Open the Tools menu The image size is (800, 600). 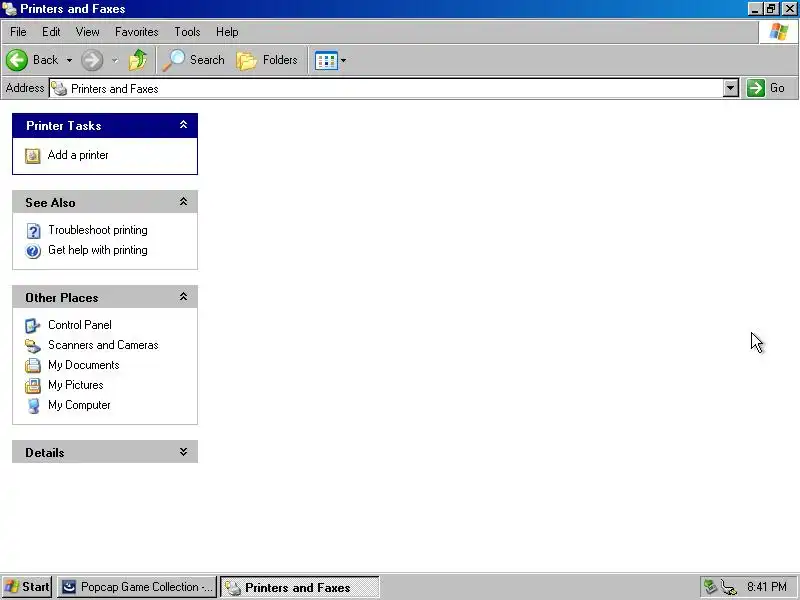coord(187,32)
